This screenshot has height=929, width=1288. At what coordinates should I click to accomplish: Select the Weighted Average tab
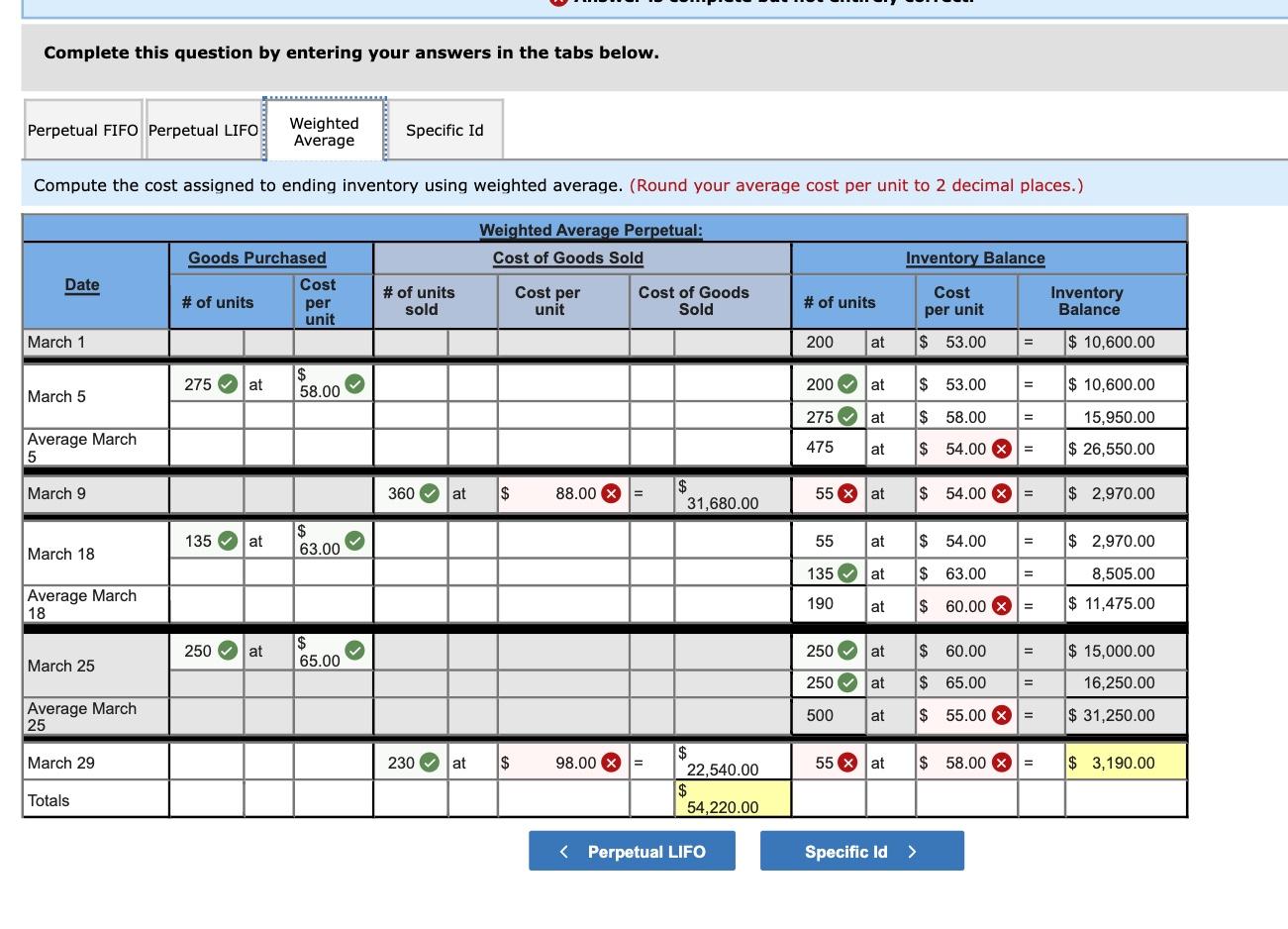click(324, 131)
